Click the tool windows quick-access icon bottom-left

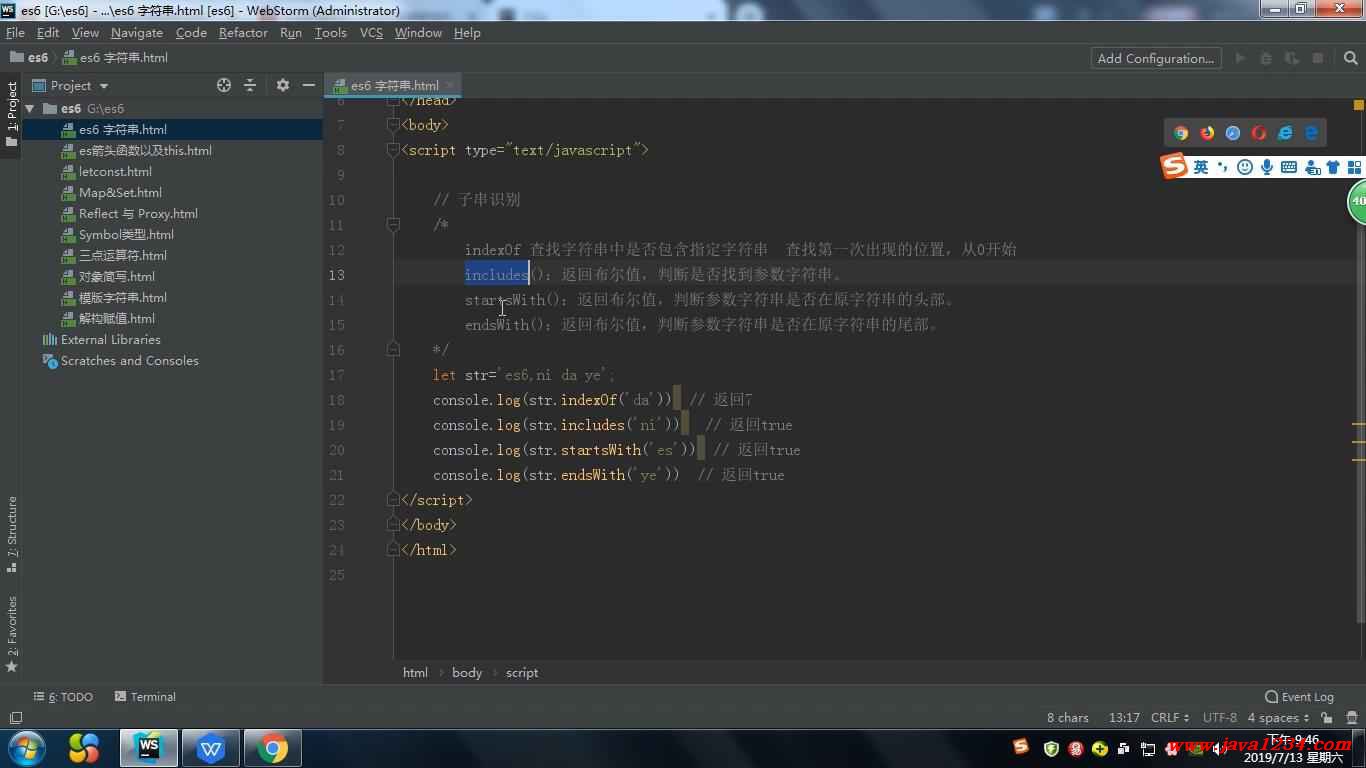tap(15, 718)
